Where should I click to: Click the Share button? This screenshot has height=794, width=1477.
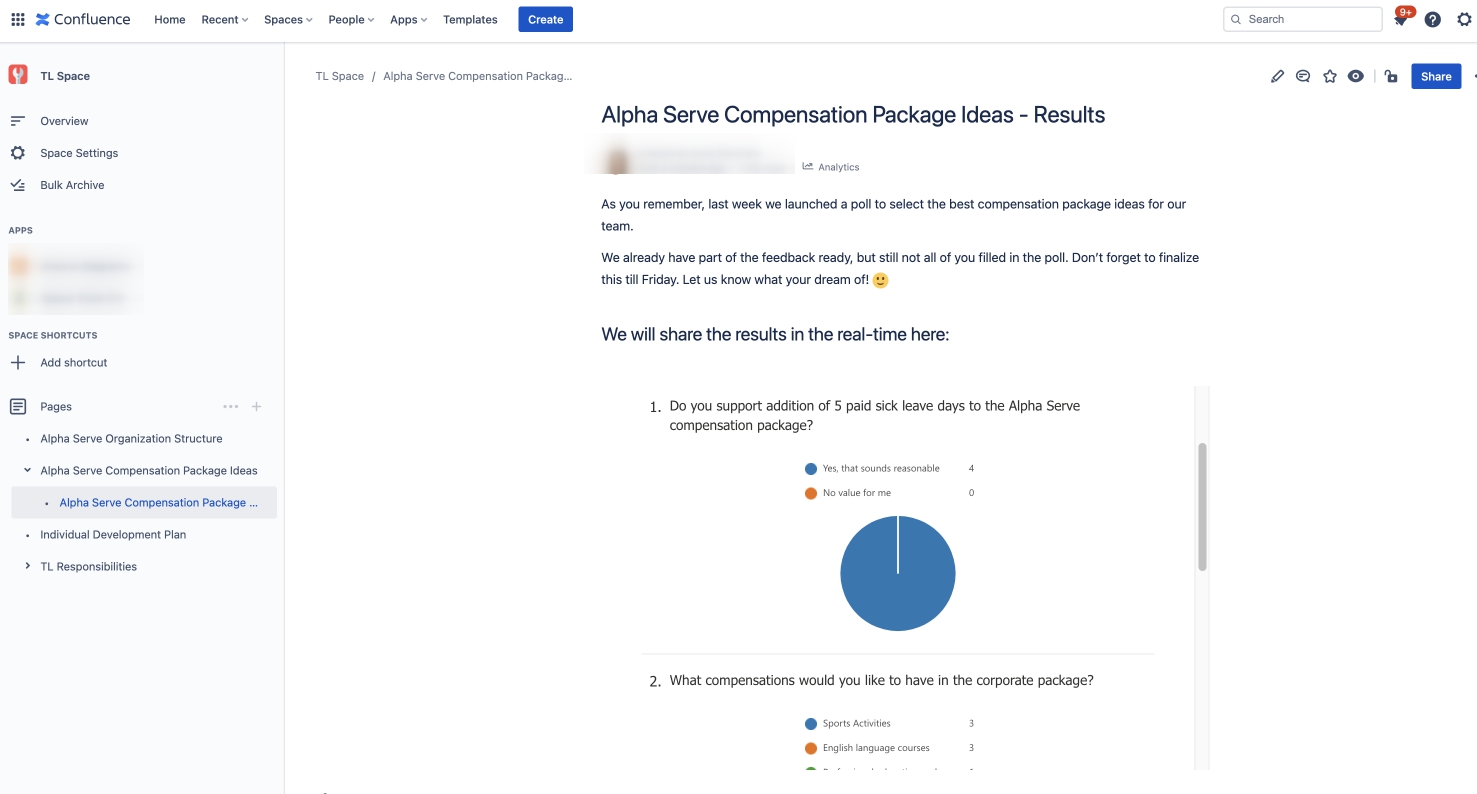[1436, 76]
